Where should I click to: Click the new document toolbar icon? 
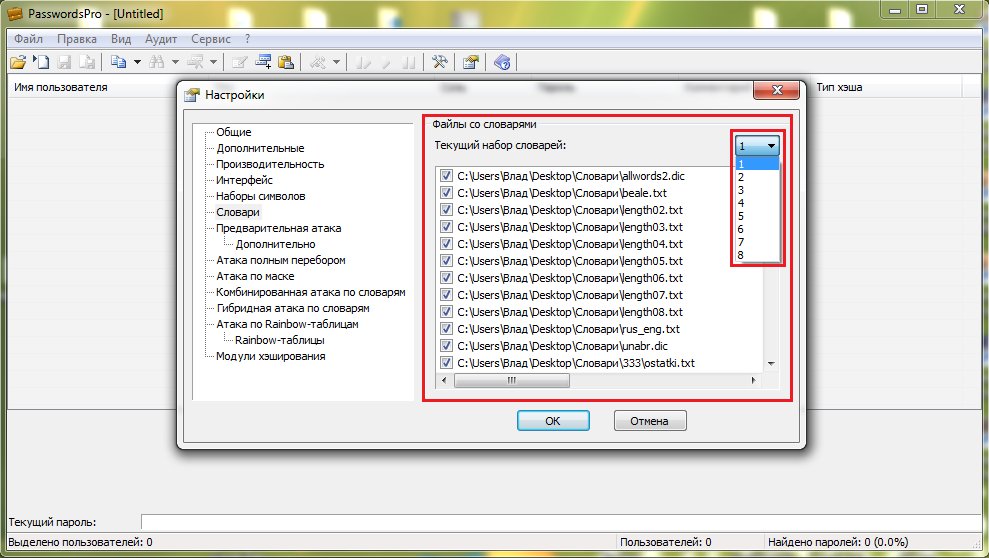pos(41,62)
